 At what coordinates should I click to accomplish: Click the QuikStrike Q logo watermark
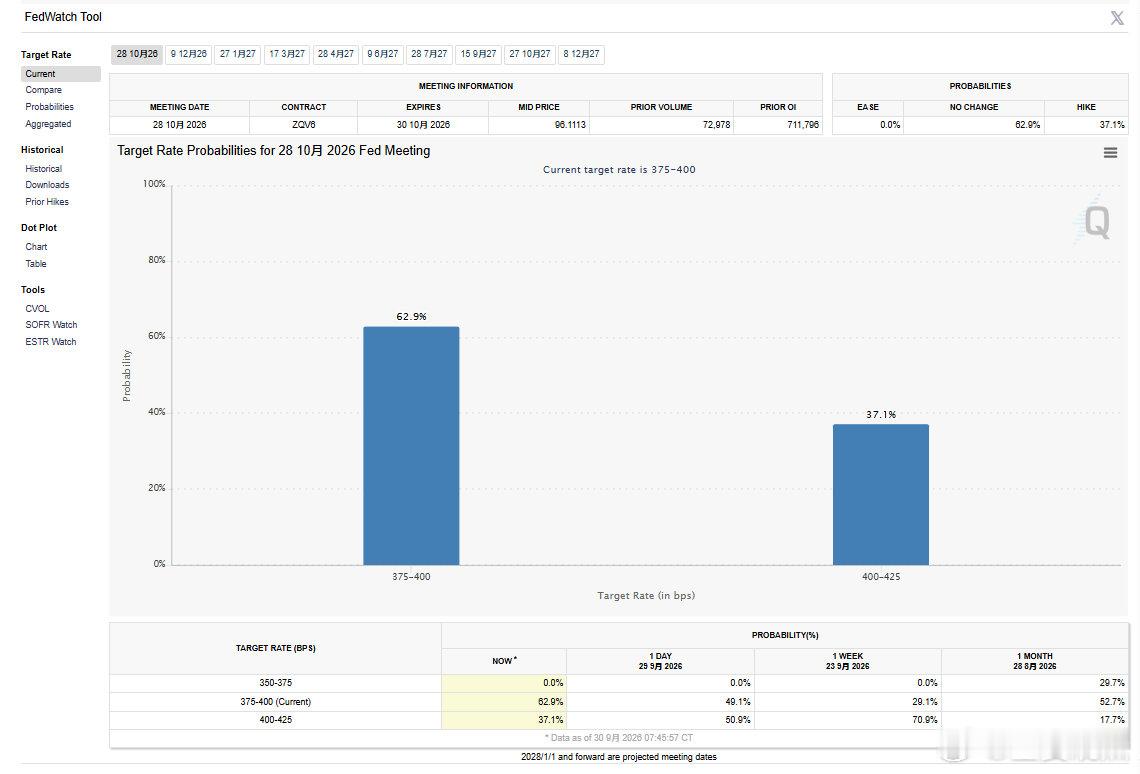coord(1095,220)
